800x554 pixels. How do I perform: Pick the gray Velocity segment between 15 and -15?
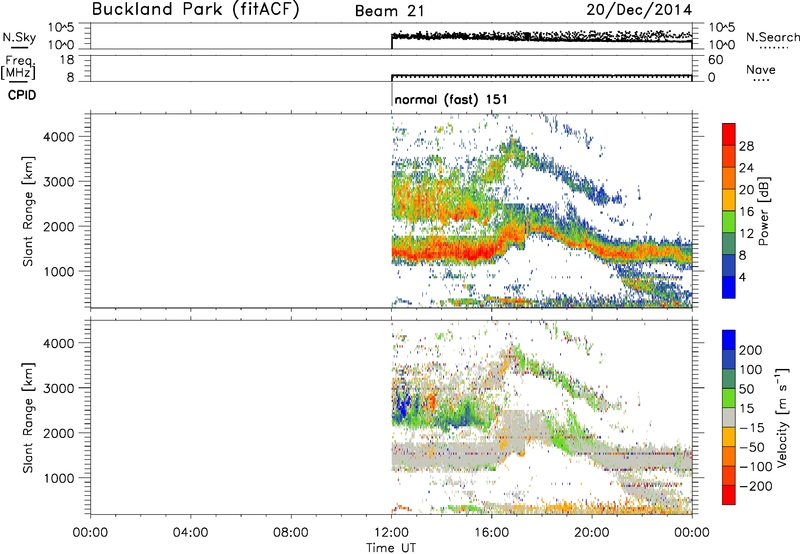[729, 417]
